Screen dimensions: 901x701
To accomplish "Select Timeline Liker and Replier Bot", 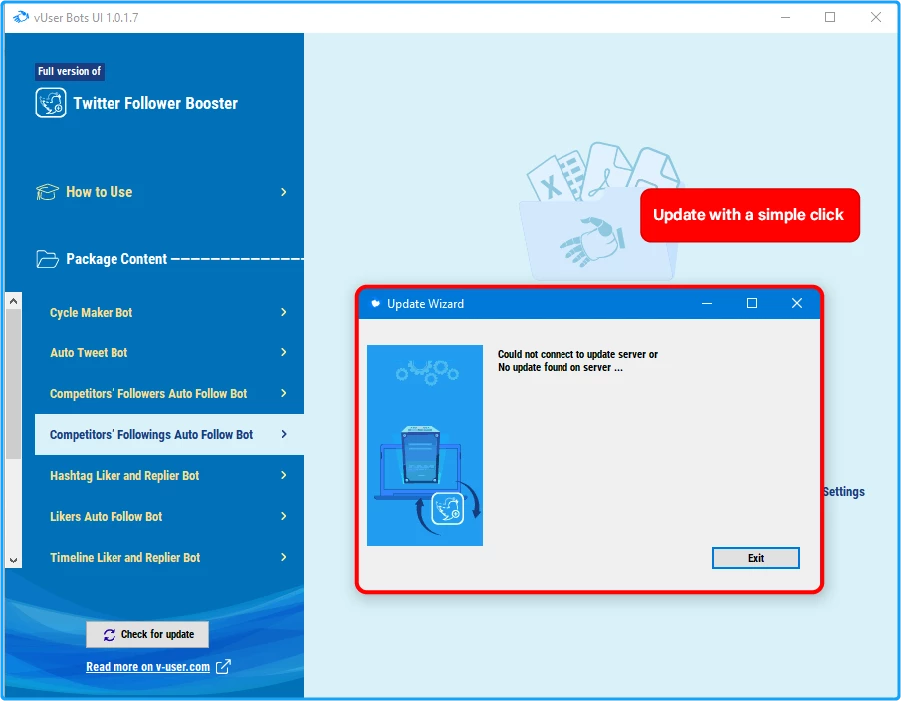I will tap(169, 557).
